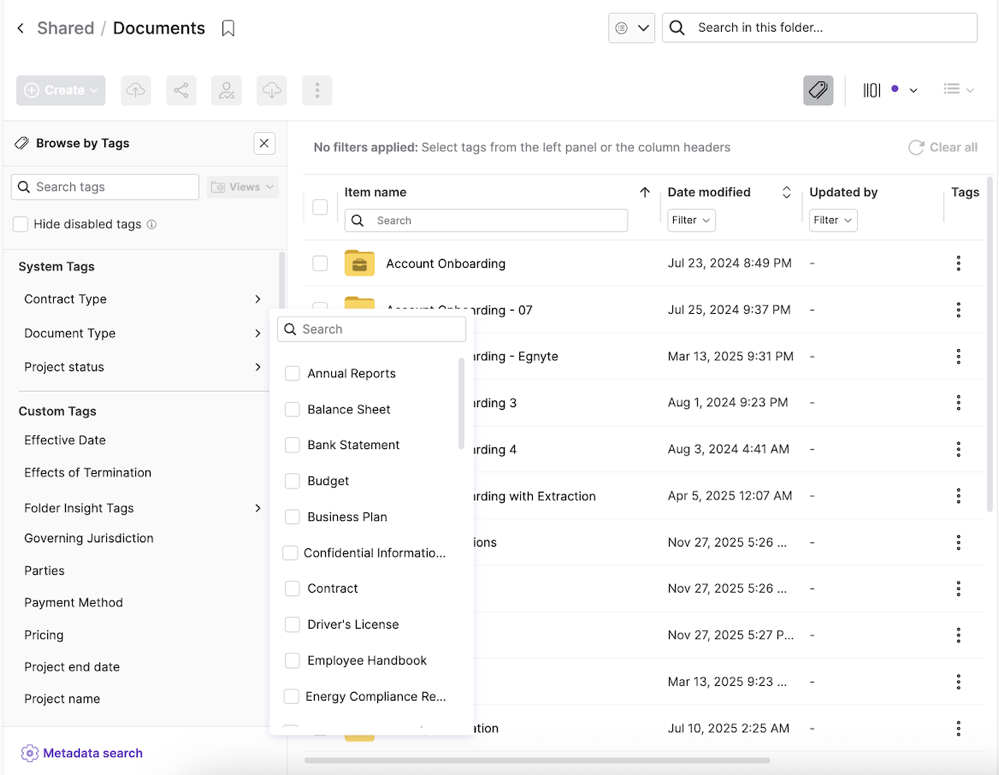
Task: Open the column layout barcode icon
Action: (872, 90)
